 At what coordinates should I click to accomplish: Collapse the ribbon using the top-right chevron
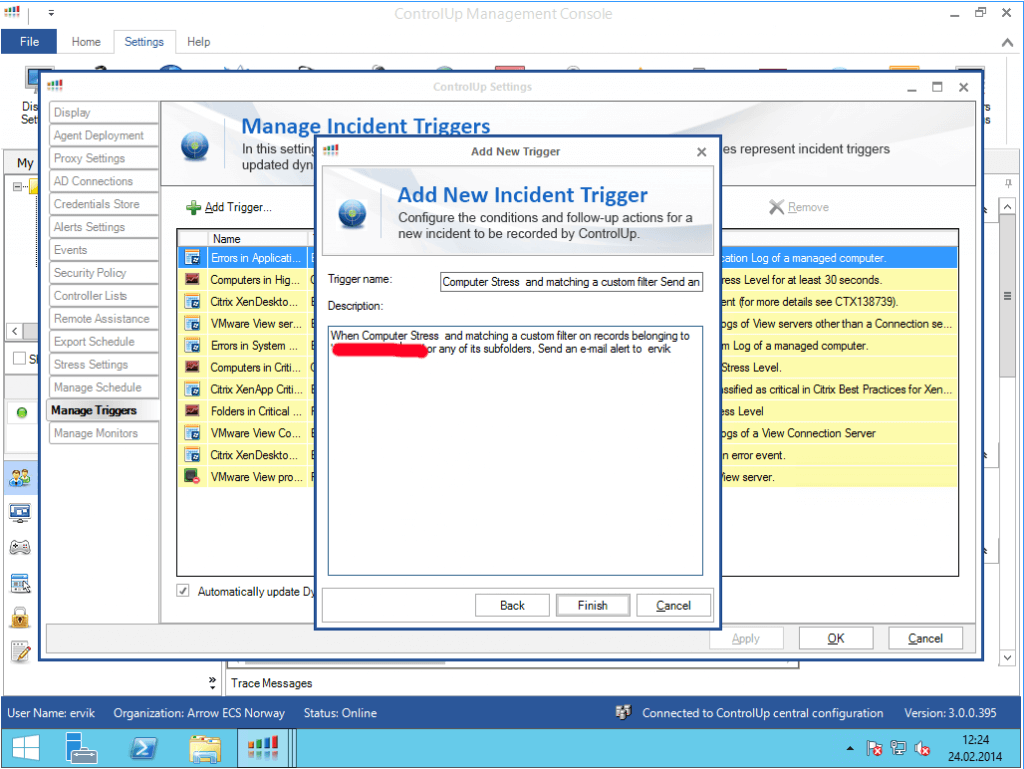click(x=1007, y=42)
